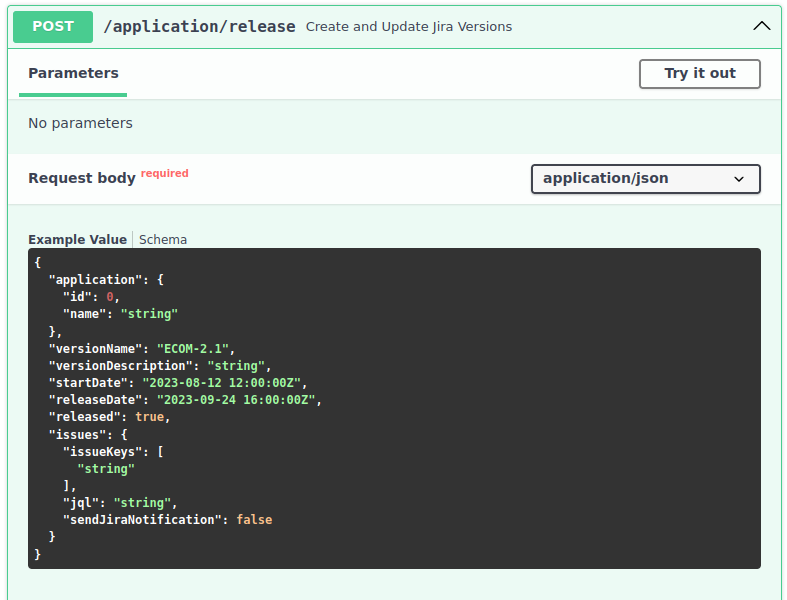787x600 pixels.
Task: Click the Try it out button
Action: point(699,73)
